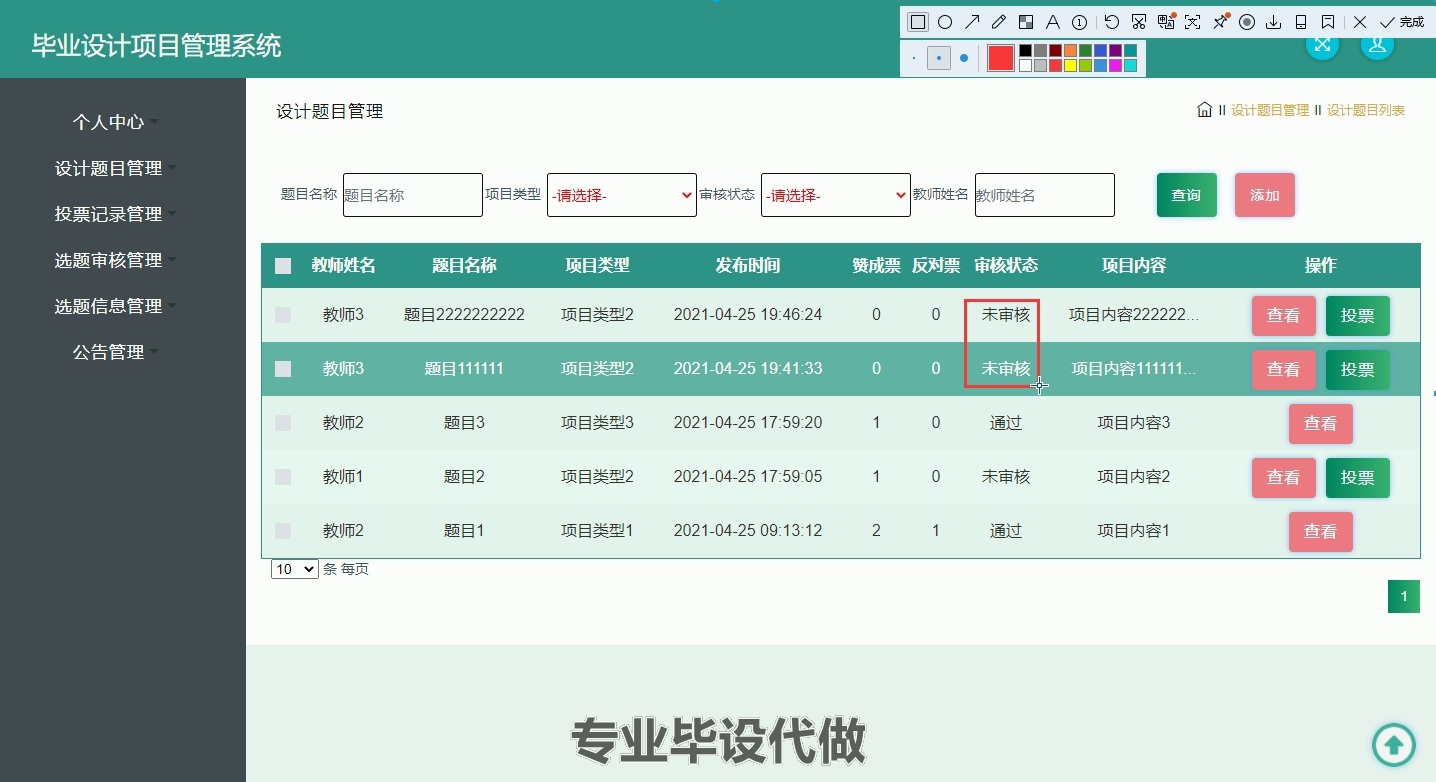Pin the screenshot to screen
Image resolution: width=1436 pixels, height=782 pixels.
tap(1220, 22)
